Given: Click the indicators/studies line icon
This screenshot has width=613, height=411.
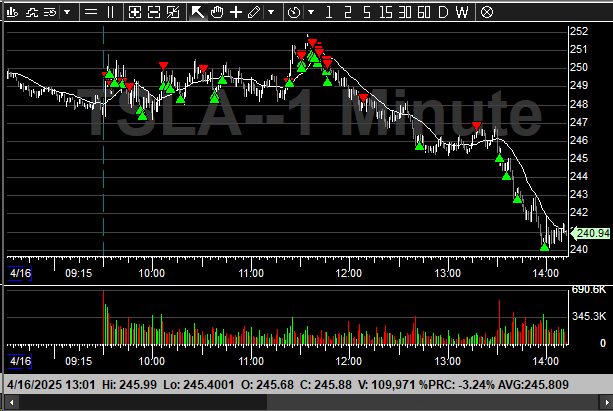Looking at the screenshot, I should [31, 13].
